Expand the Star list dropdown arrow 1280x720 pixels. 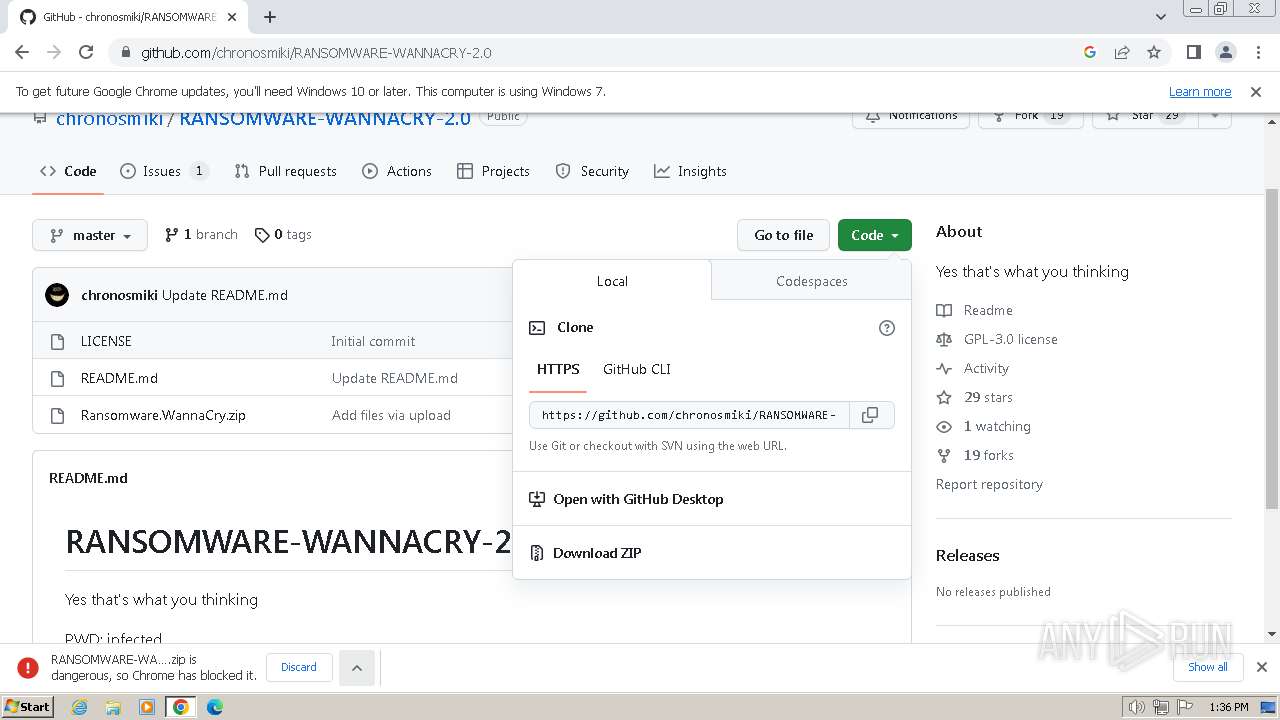(1215, 117)
